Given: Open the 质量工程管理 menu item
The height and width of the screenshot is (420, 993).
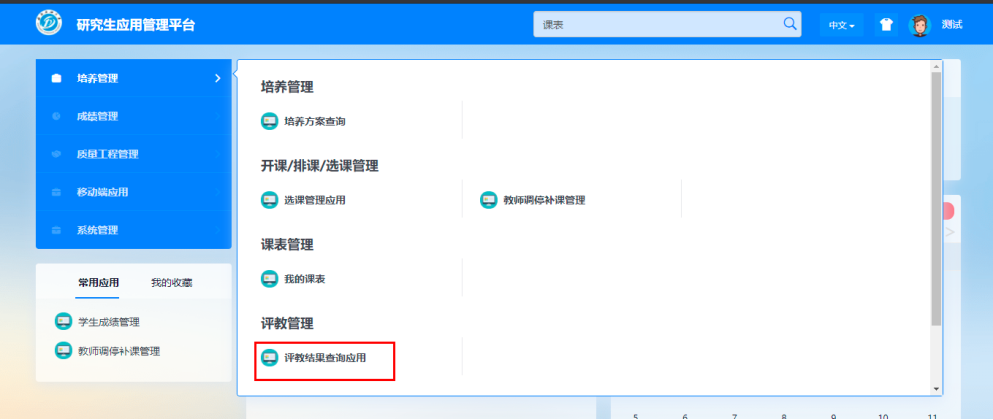Looking at the screenshot, I should pyautogui.click(x=133, y=154).
